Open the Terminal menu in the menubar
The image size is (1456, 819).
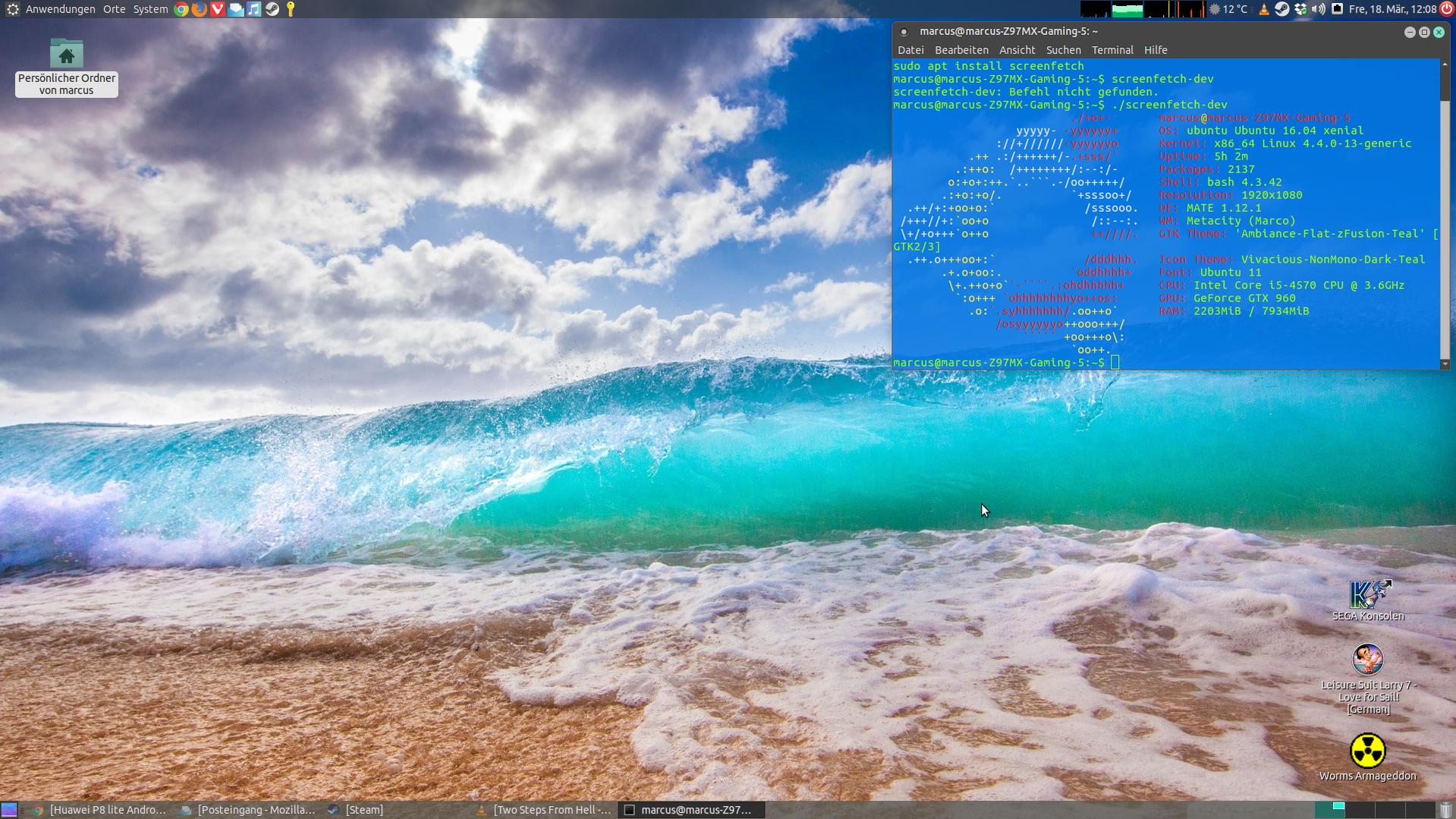[x=1112, y=50]
